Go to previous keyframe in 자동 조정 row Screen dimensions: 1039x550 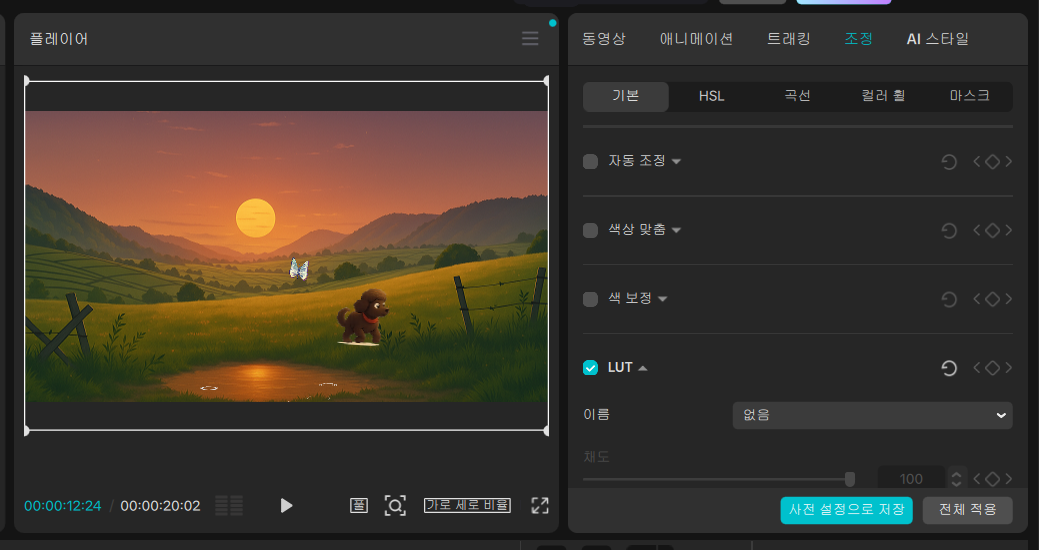point(976,162)
